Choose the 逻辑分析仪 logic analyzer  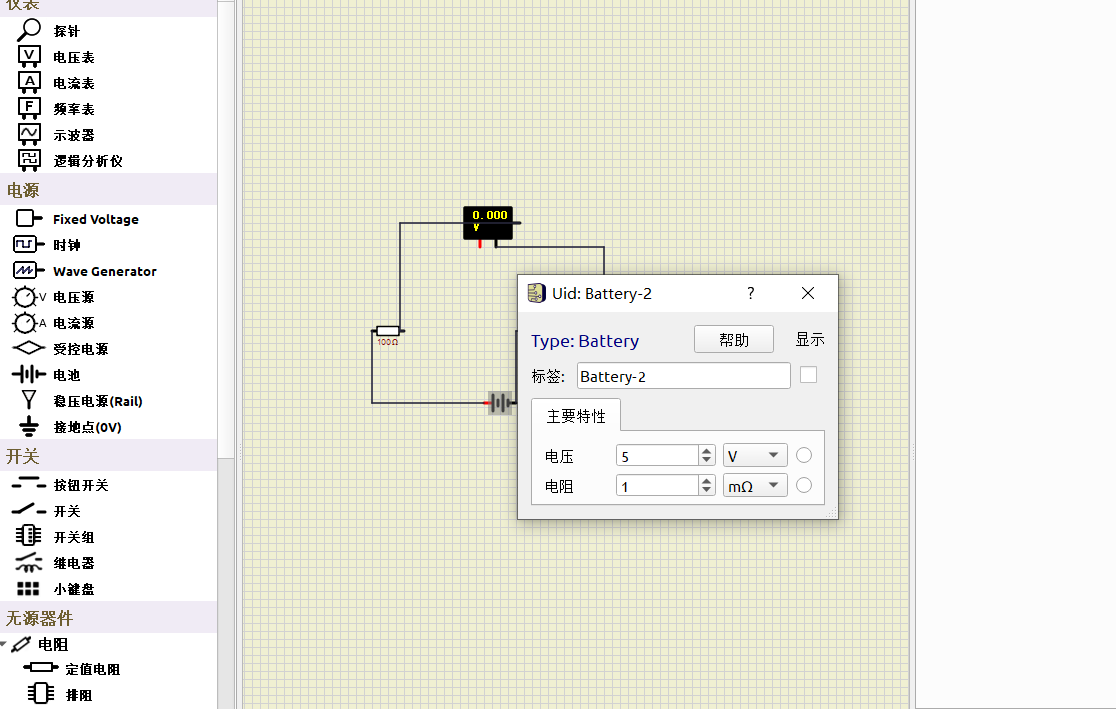click(x=30, y=160)
